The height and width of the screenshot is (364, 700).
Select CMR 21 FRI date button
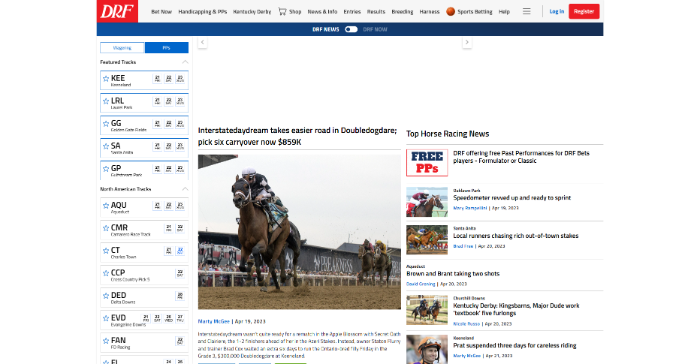tap(169, 228)
